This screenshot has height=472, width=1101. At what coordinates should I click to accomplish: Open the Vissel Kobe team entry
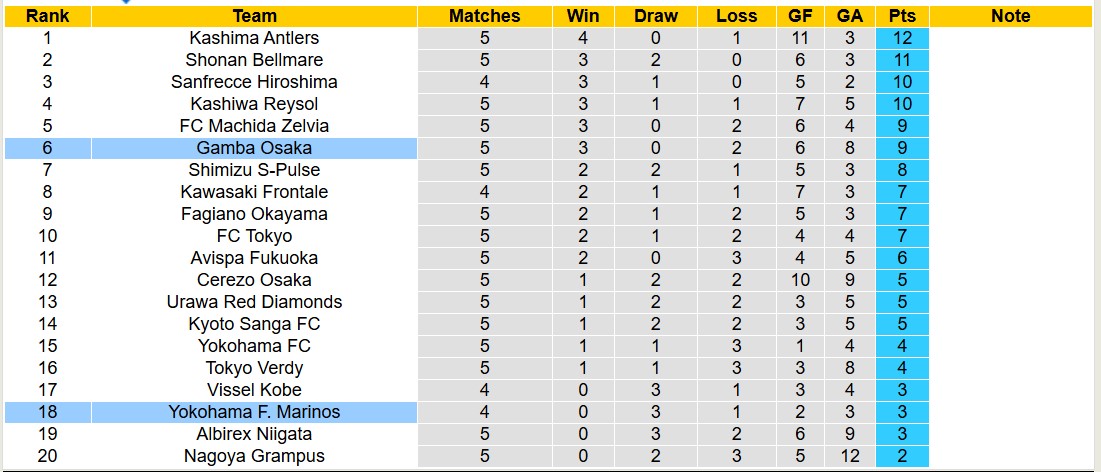point(254,390)
